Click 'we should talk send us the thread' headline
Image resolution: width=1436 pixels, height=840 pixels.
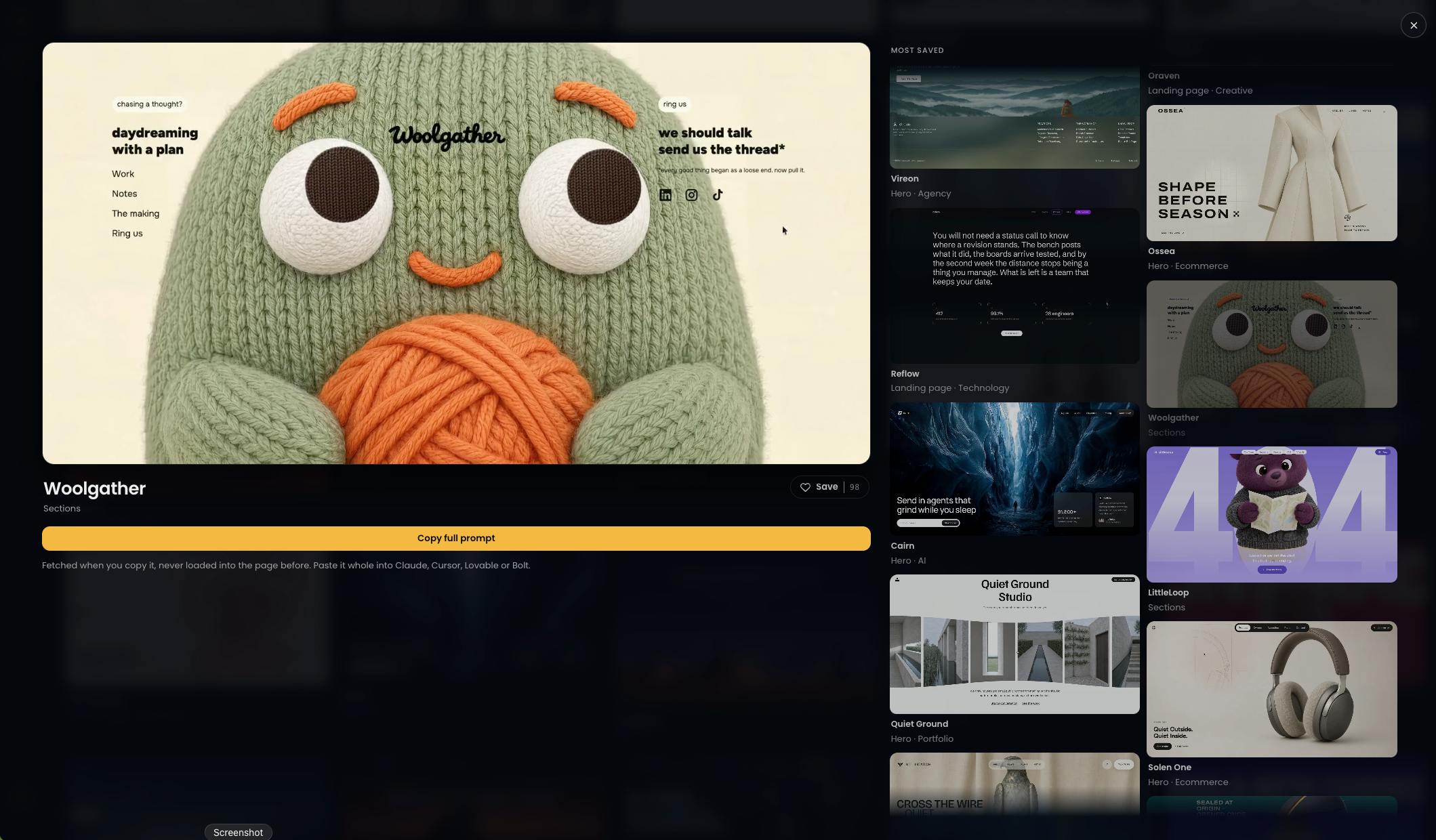pos(721,141)
